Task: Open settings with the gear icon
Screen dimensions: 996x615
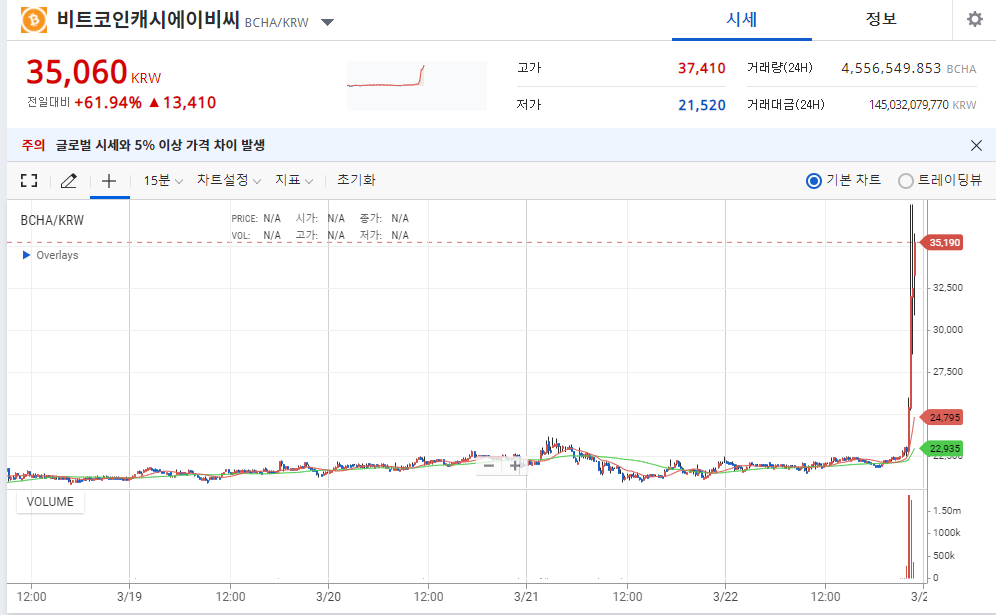Action: [x=974, y=20]
